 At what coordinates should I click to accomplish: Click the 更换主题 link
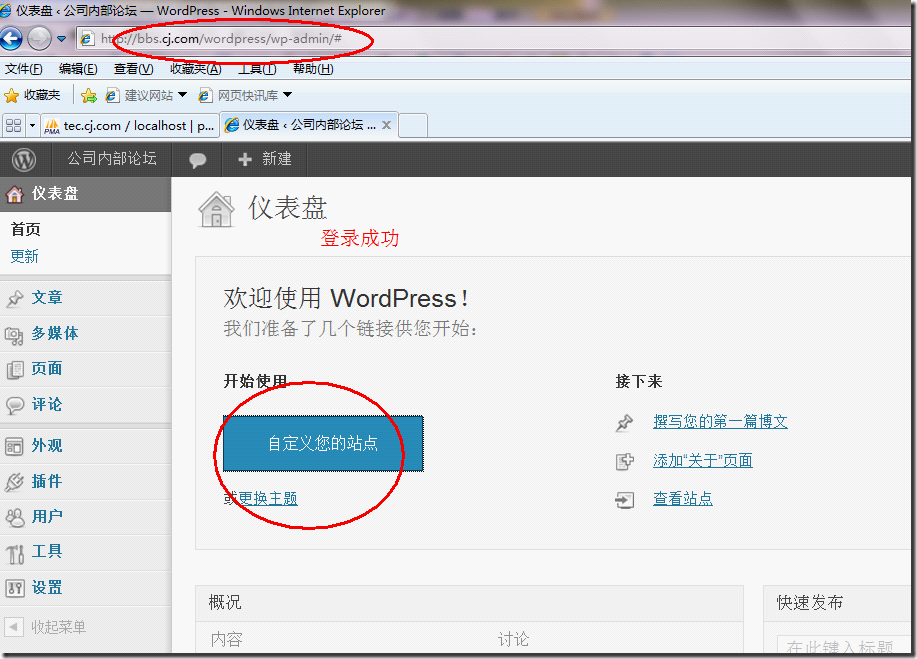point(268,498)
